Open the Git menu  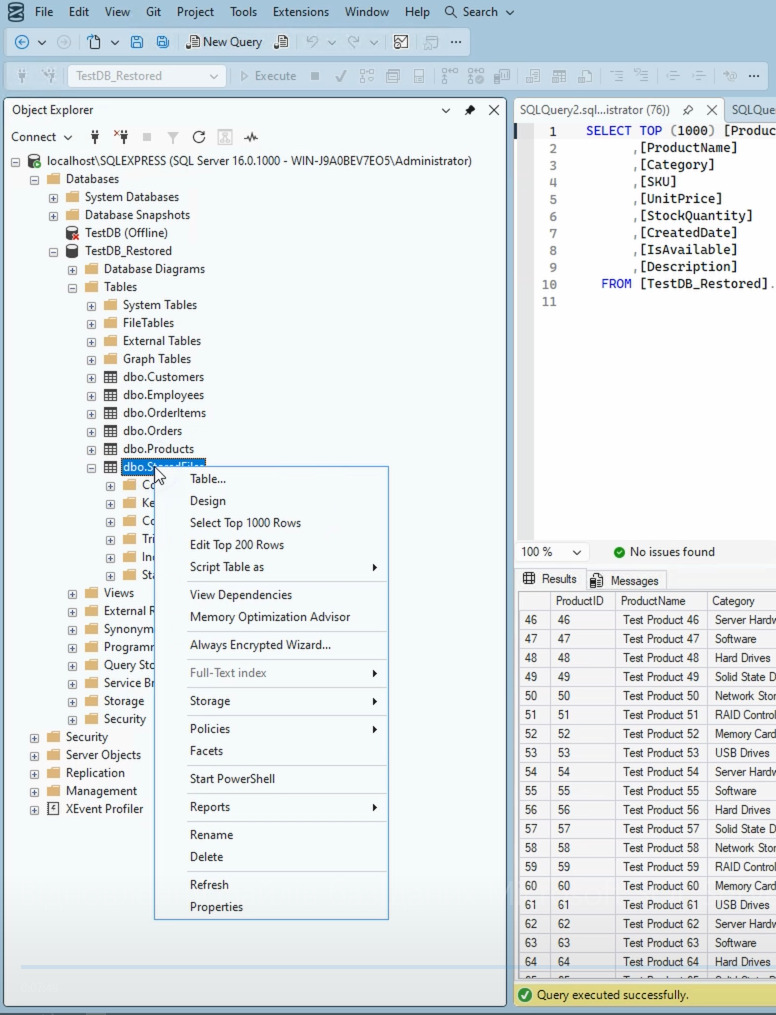pos(153,12)
